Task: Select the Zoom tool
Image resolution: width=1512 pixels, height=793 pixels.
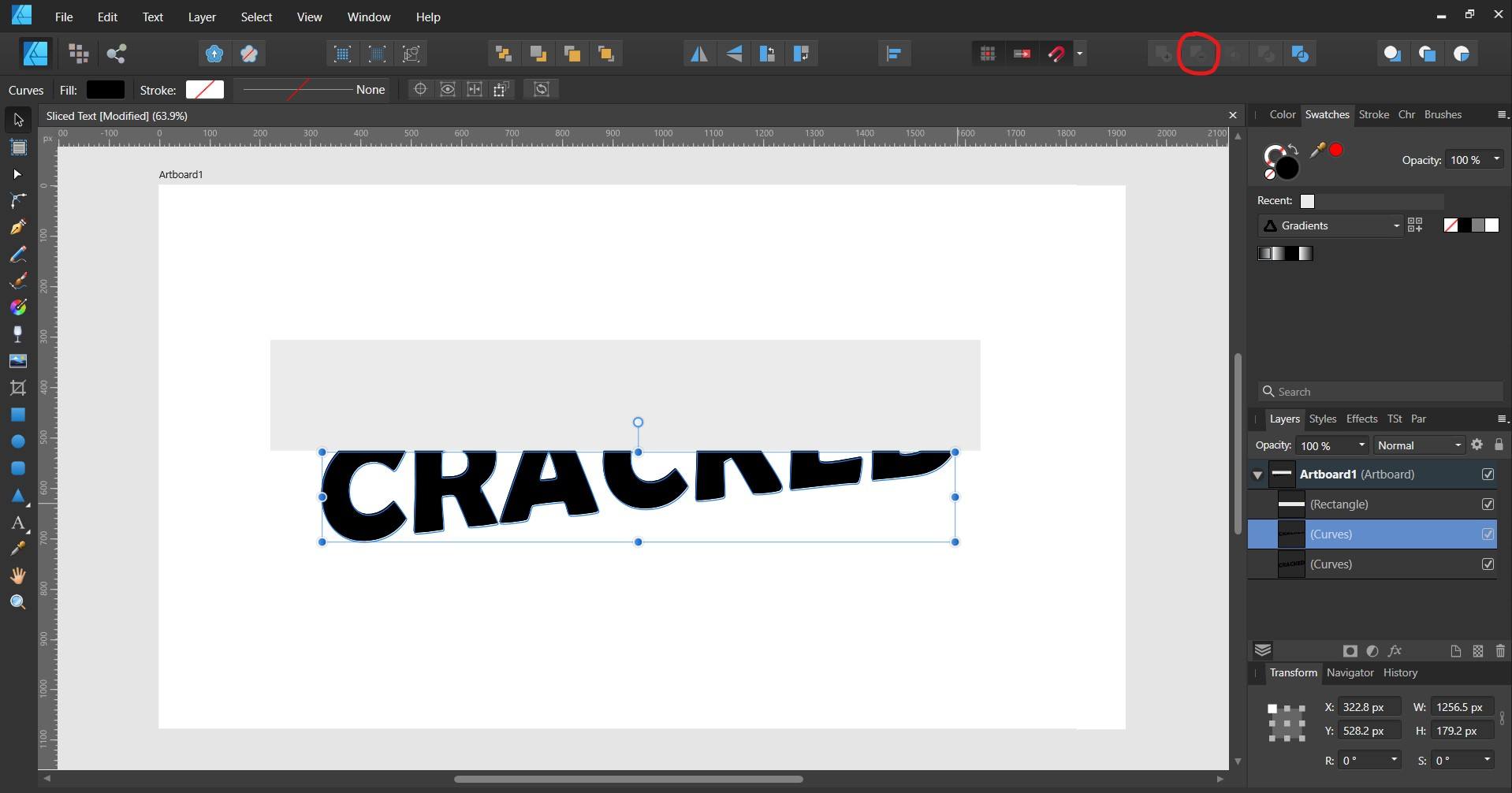Action: [x=17, y=602]
